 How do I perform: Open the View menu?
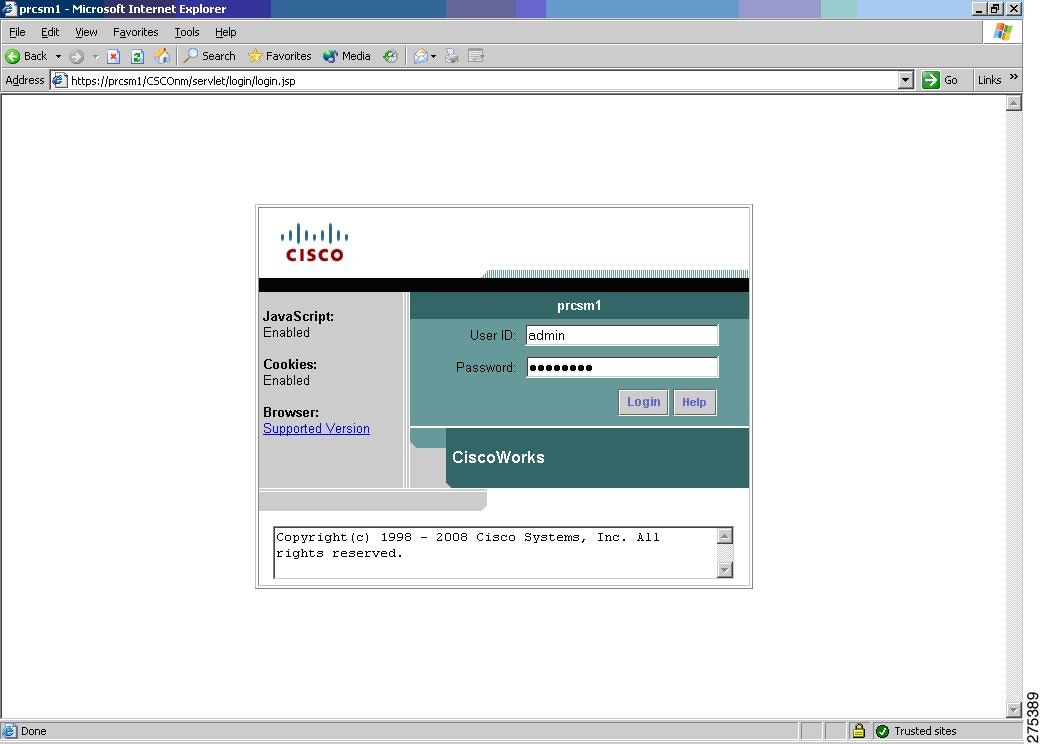point(86,32)
